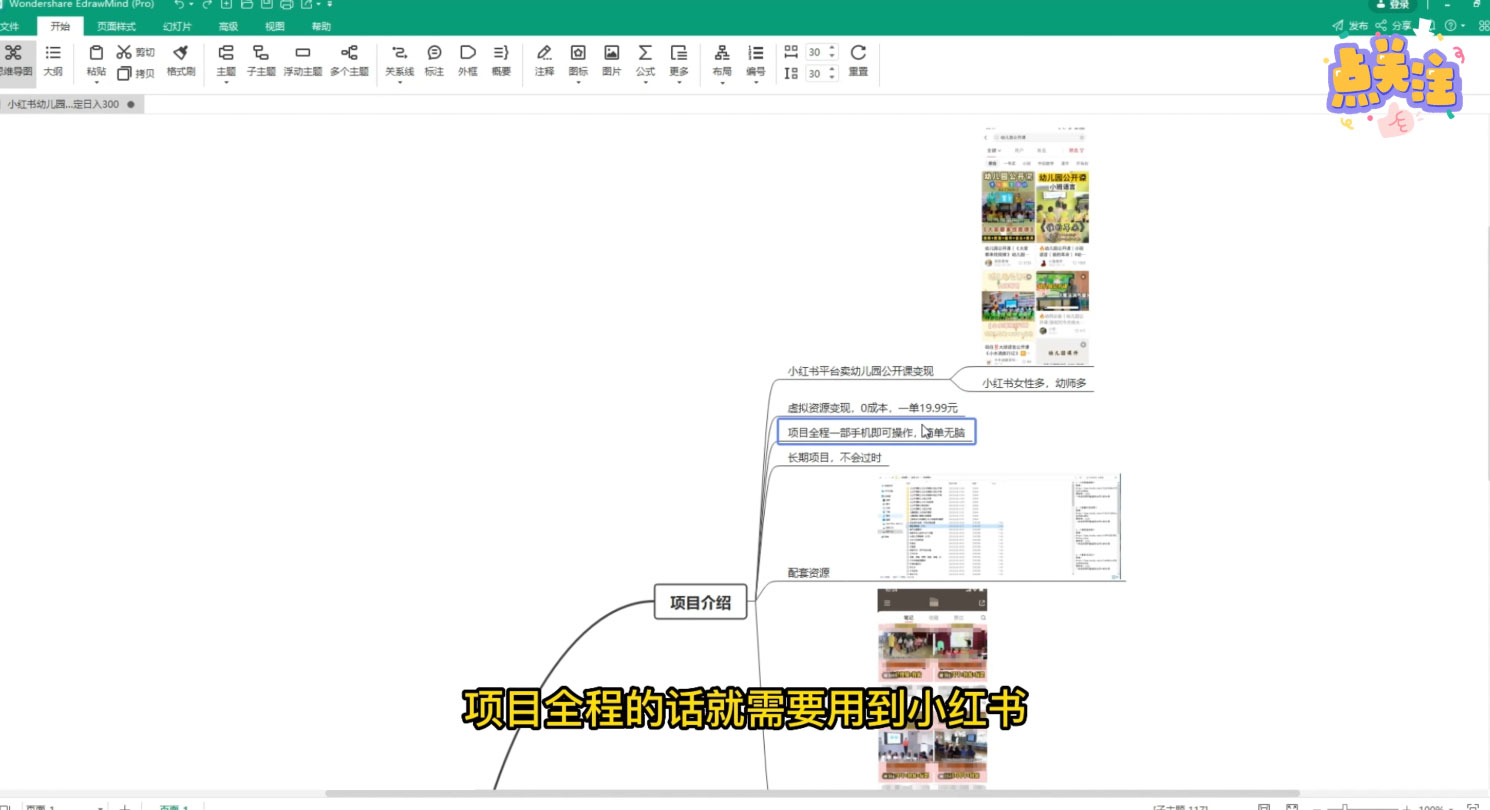Image resolution: width=1490 pixels, height=810 pixels.
Task: Select the 格式刷 format painter tool
Action: [179, 60]
